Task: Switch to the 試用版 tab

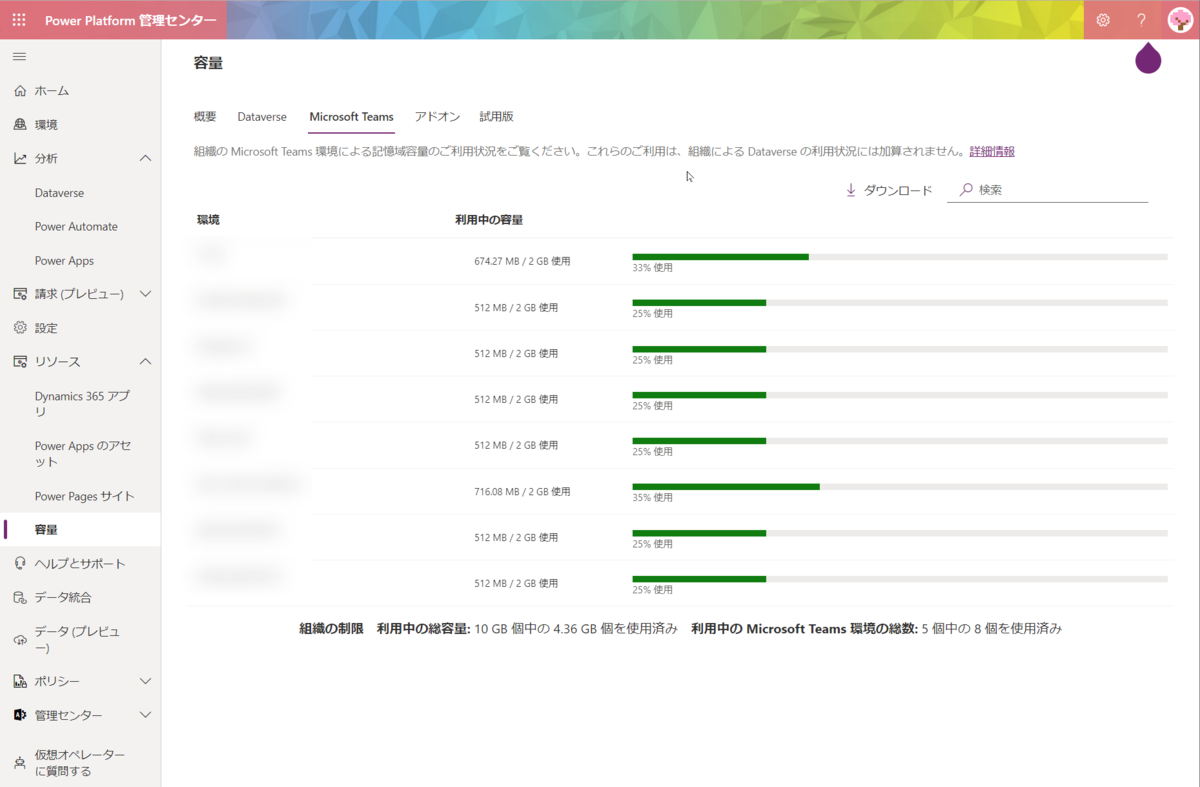Action: pos(496,117)
